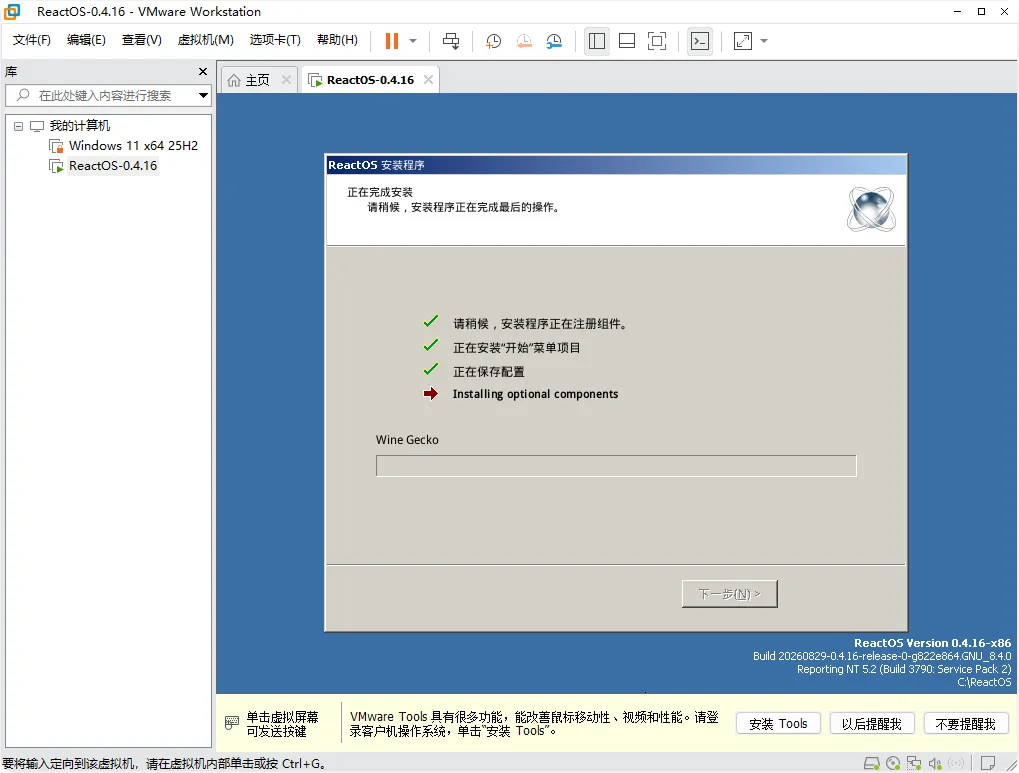
Task: Open the 帮助(H) menu
Action: pos(337,40)
